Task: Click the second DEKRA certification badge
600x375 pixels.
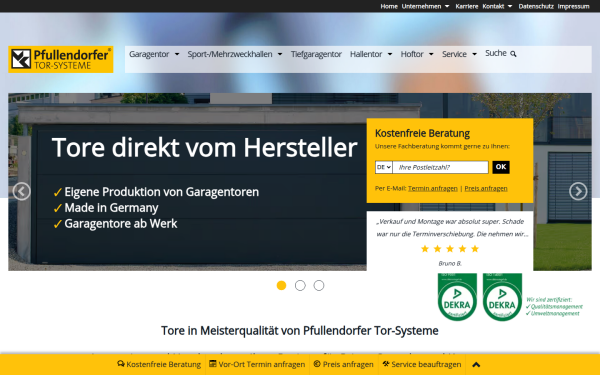Action: [x=502, y=297]
